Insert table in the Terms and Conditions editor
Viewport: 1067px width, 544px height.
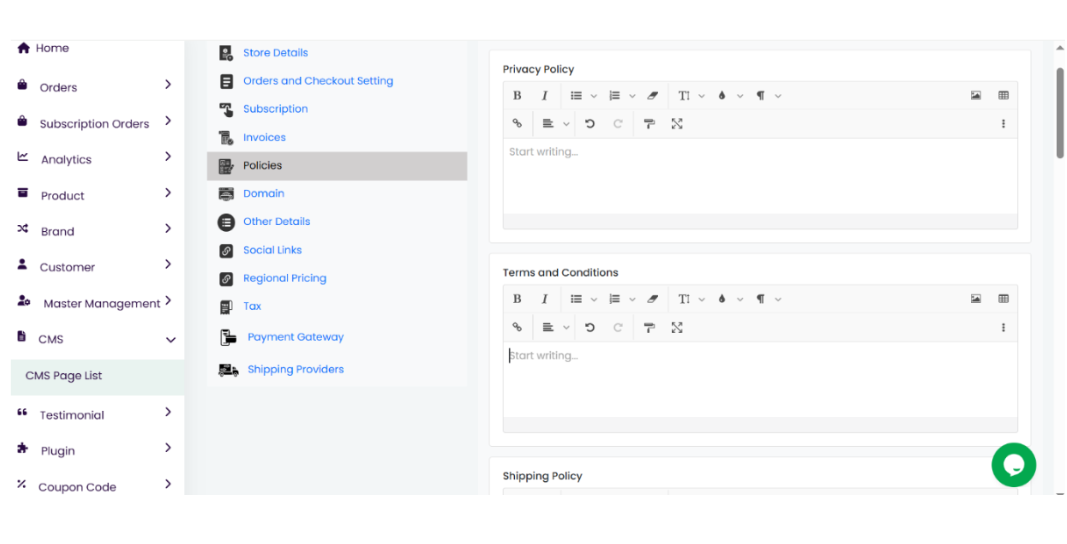[x=1003, y=299]
